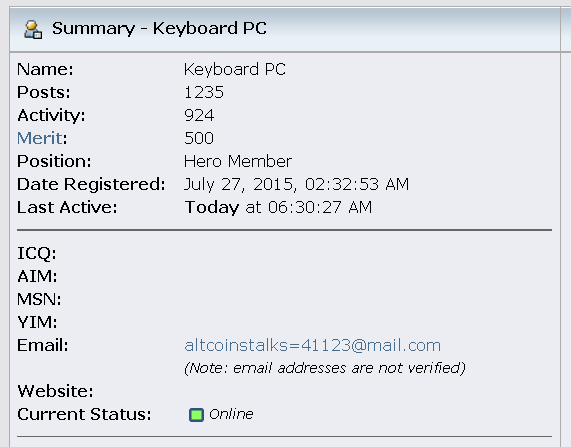Click the green Online status icon

(x=196, y=415)
